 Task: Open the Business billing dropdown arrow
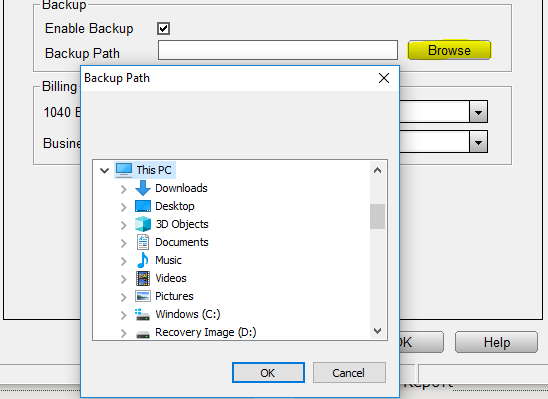click(x=478, y=142)
